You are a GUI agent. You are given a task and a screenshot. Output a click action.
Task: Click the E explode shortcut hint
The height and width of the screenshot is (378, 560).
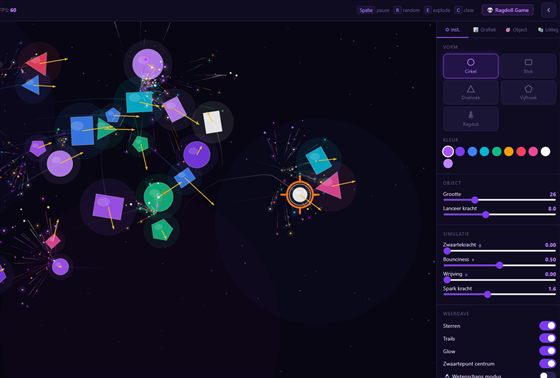pyautogui.click(x=437, y=10)
